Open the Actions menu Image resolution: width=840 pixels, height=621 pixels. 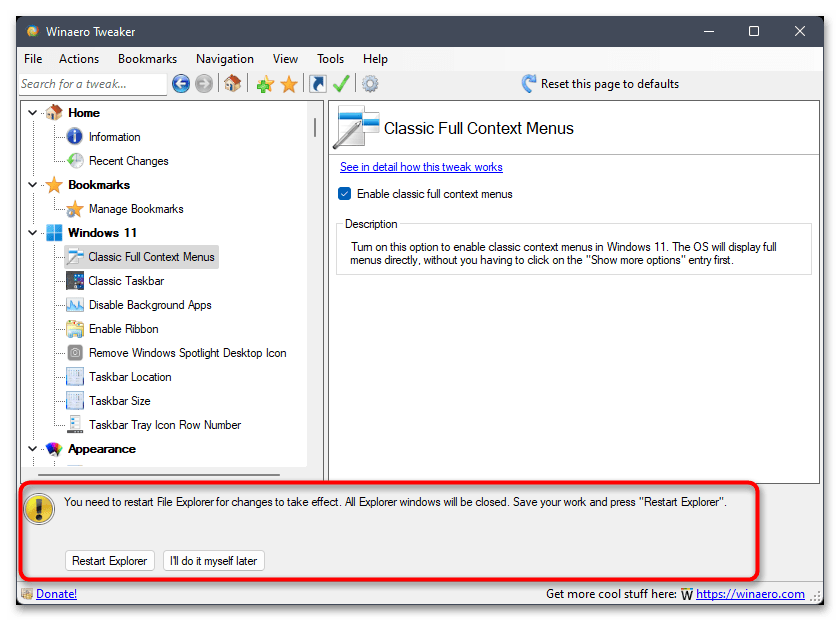[x=79, y=59]
